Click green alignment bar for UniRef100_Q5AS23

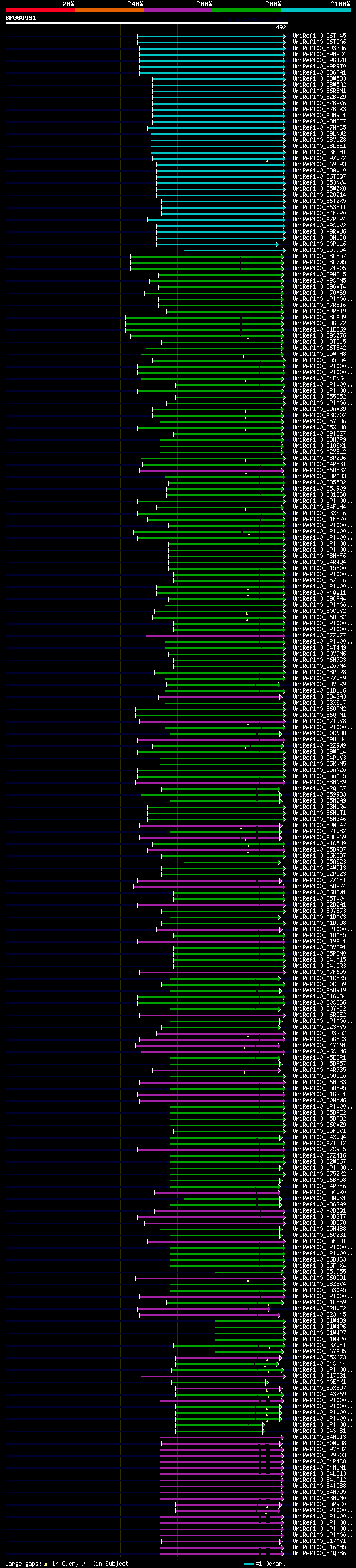(232, 863)
